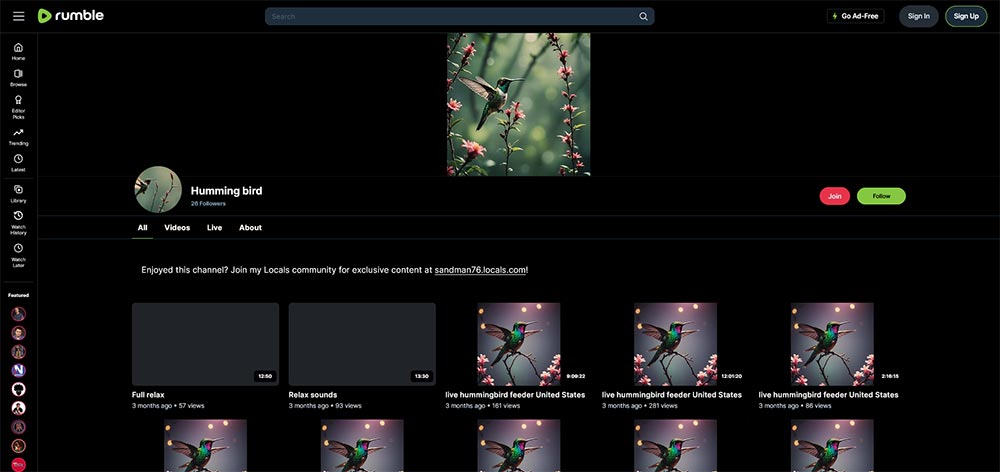Open the Relax sounds video thumbnail
This screenshot has height=472, width=1000.
[x=362, y=344]
